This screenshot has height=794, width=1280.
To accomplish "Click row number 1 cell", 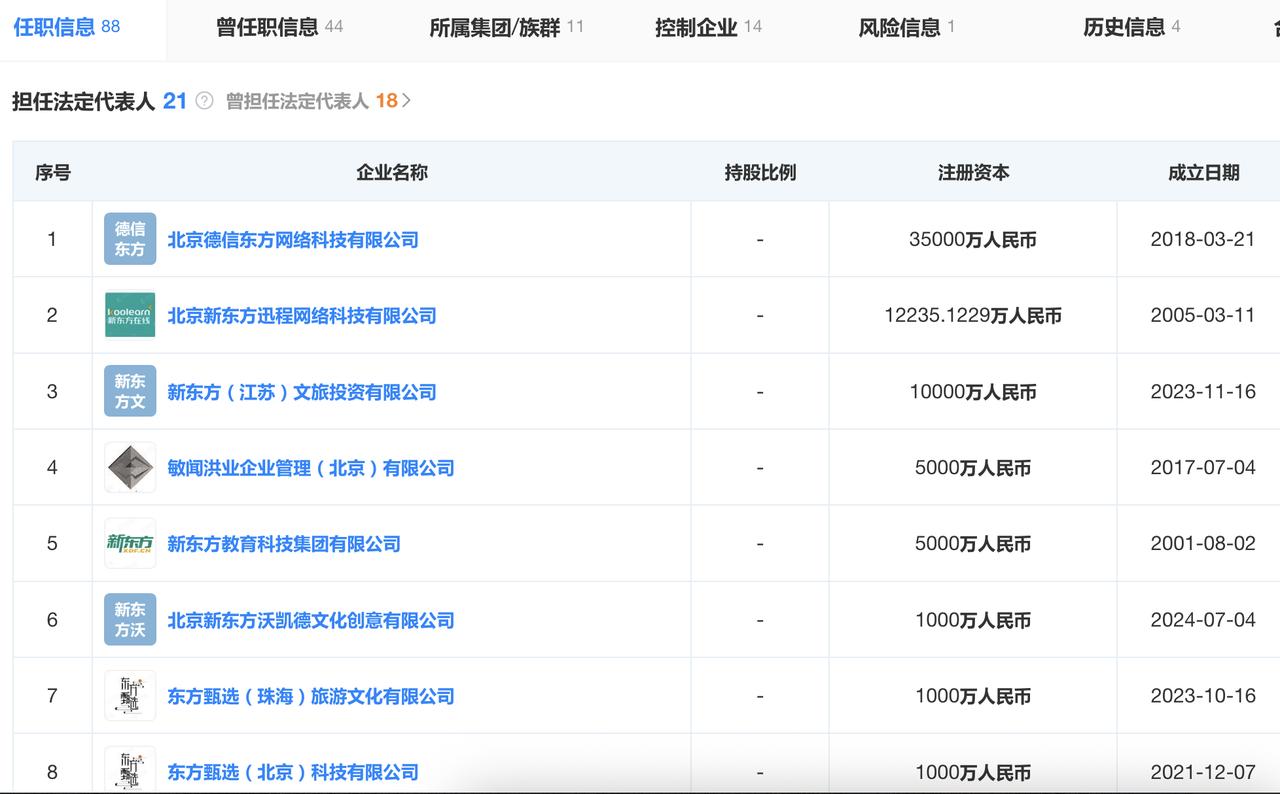I will [x=52, y=239].
